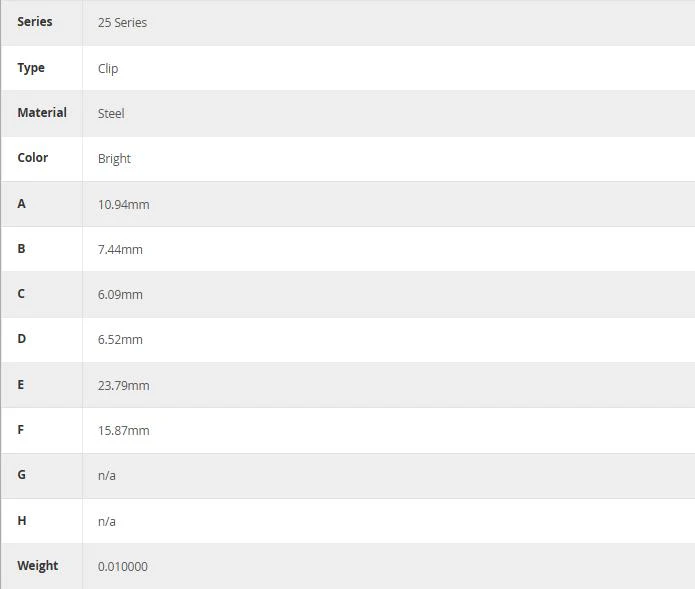Viewport: 695px width, 589px height.
Task: Select the Type label
Action: tap(31, 68)
